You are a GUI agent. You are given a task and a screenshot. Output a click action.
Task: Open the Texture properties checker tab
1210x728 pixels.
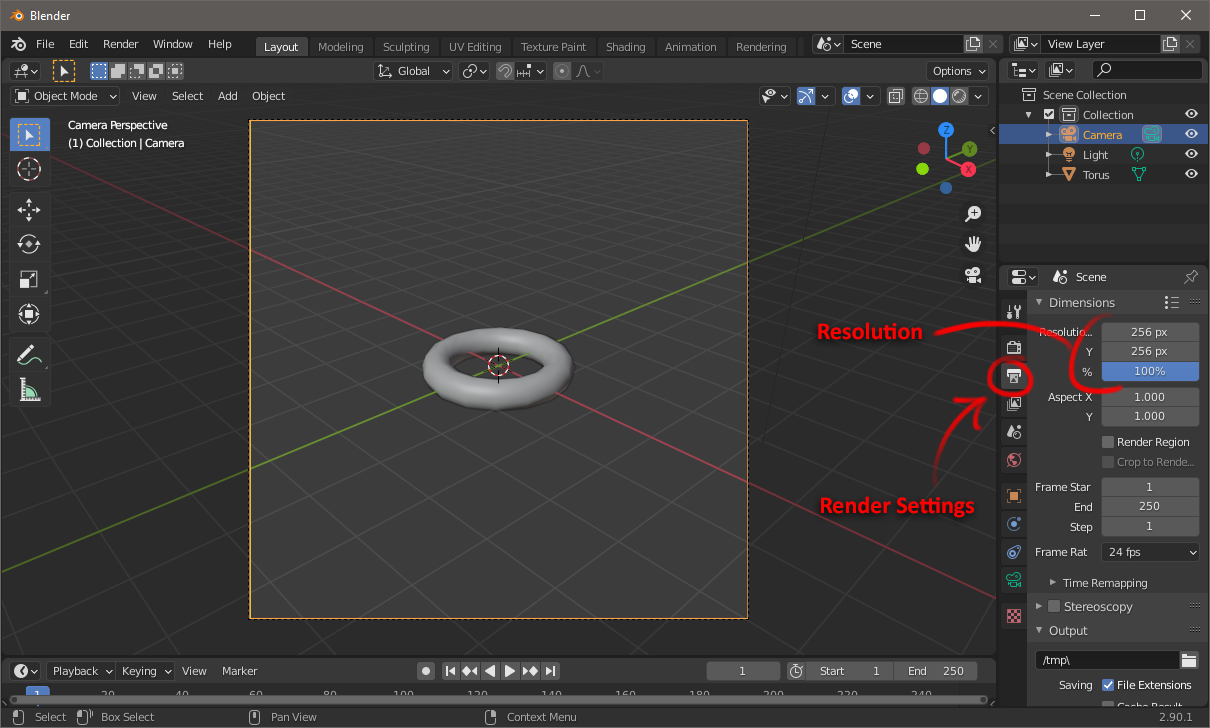(x=1014, y=616)
